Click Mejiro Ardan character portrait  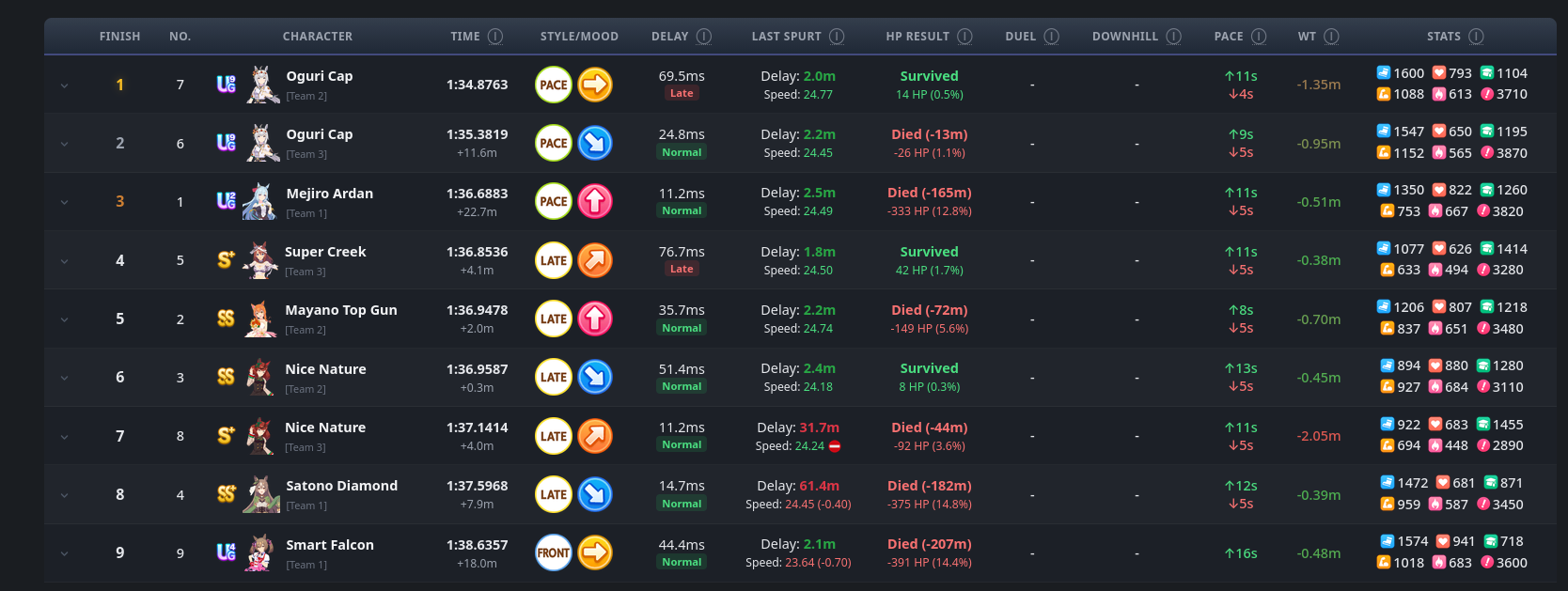[x=260, y=201]
